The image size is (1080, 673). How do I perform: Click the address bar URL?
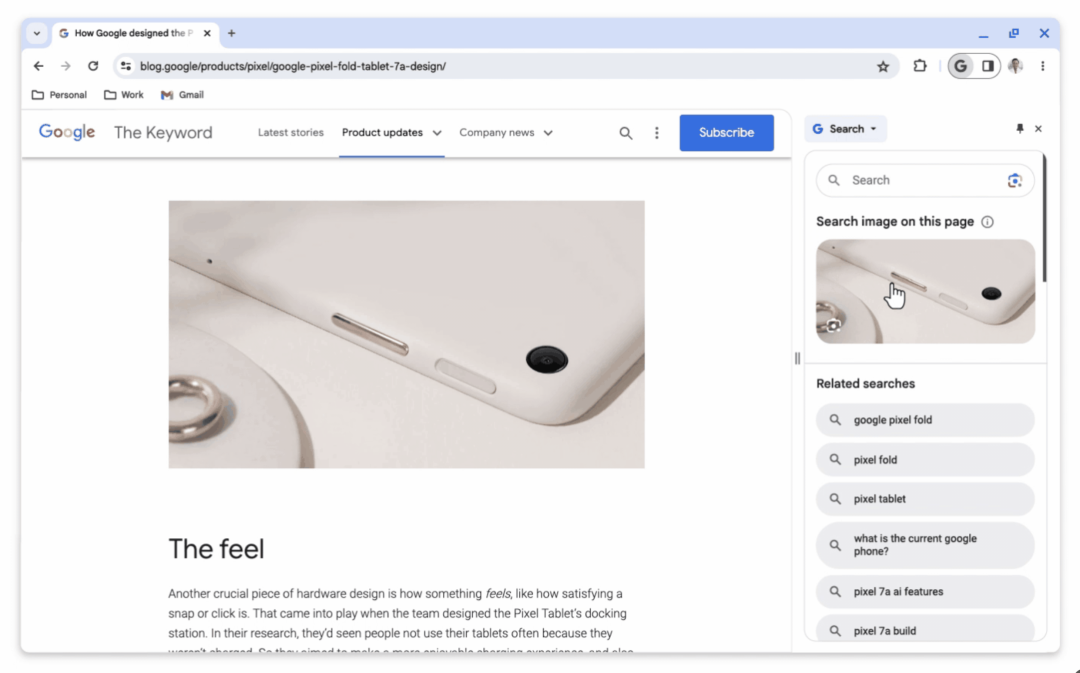pyautogui.click(x=293, y=66)
